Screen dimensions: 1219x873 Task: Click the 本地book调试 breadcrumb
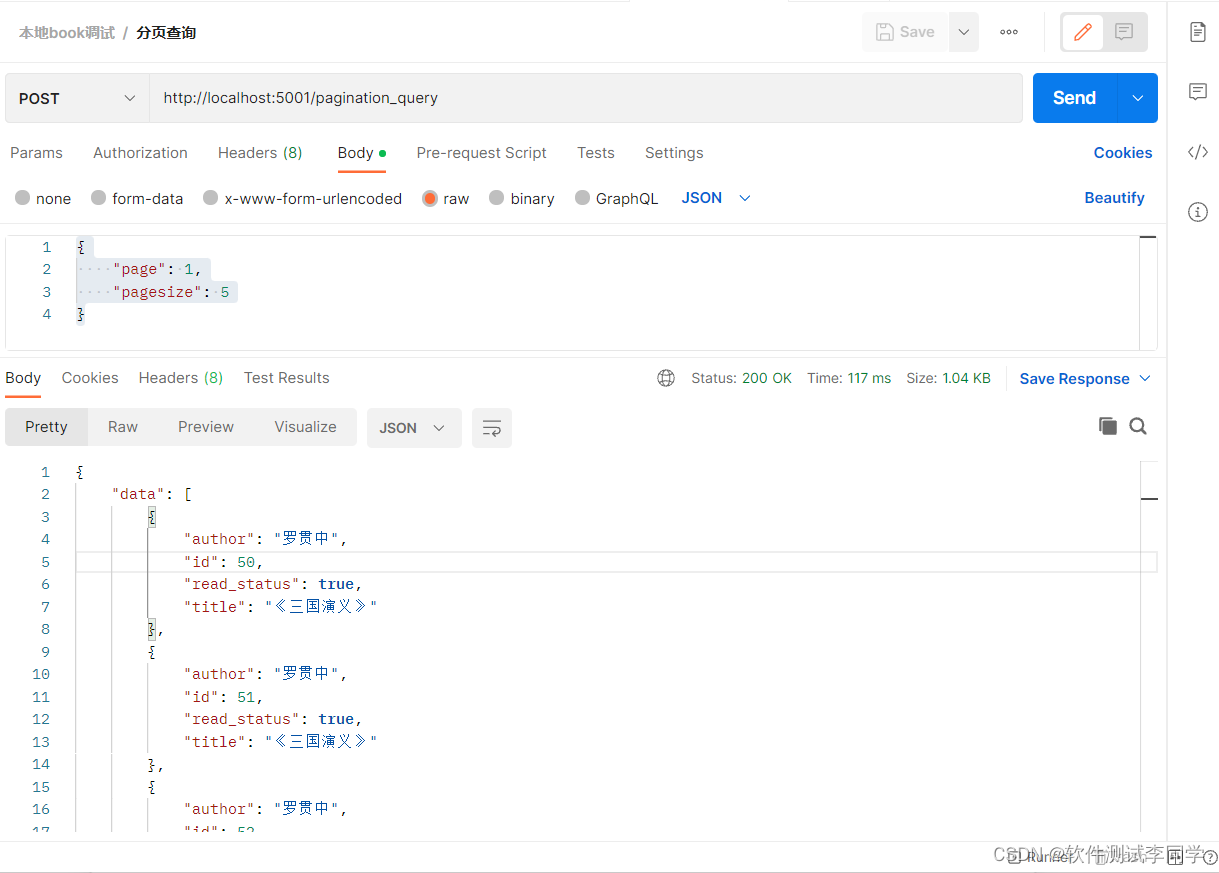tap(67, 33)
